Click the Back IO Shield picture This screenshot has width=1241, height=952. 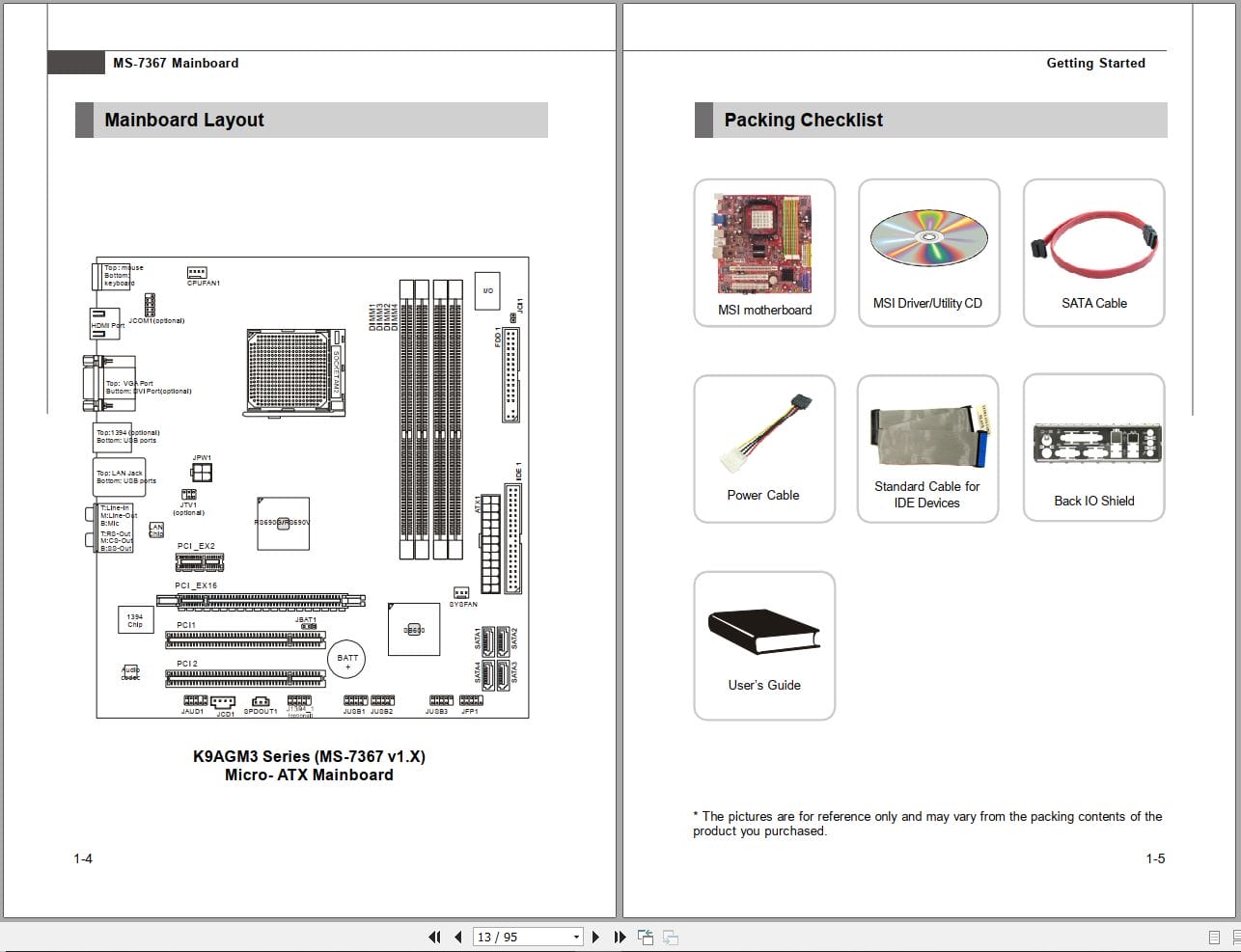point(1093,444)
